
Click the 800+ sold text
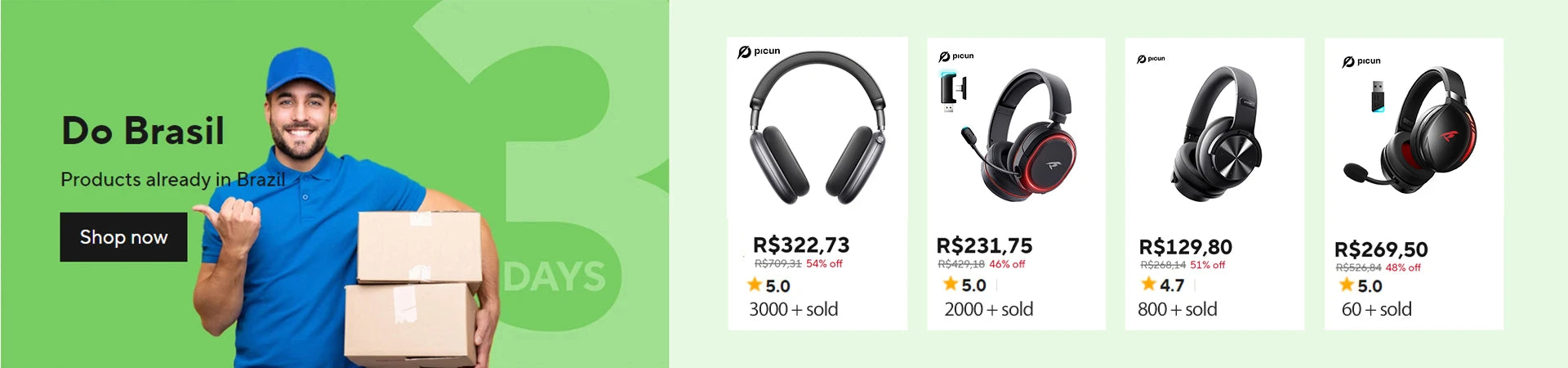pyautogui.click(x=1177, y=309)
